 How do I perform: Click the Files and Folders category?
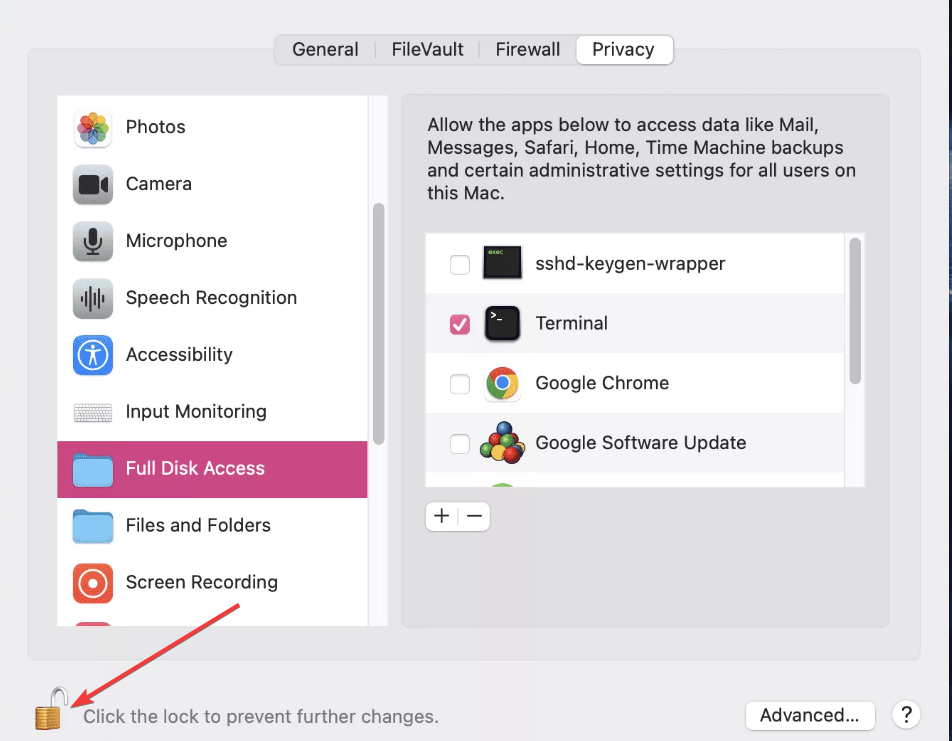198,525
